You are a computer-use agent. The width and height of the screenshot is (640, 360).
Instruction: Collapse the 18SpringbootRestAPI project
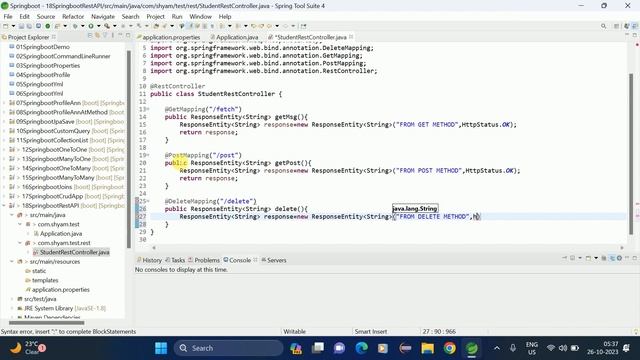click(x=4, y=206)
